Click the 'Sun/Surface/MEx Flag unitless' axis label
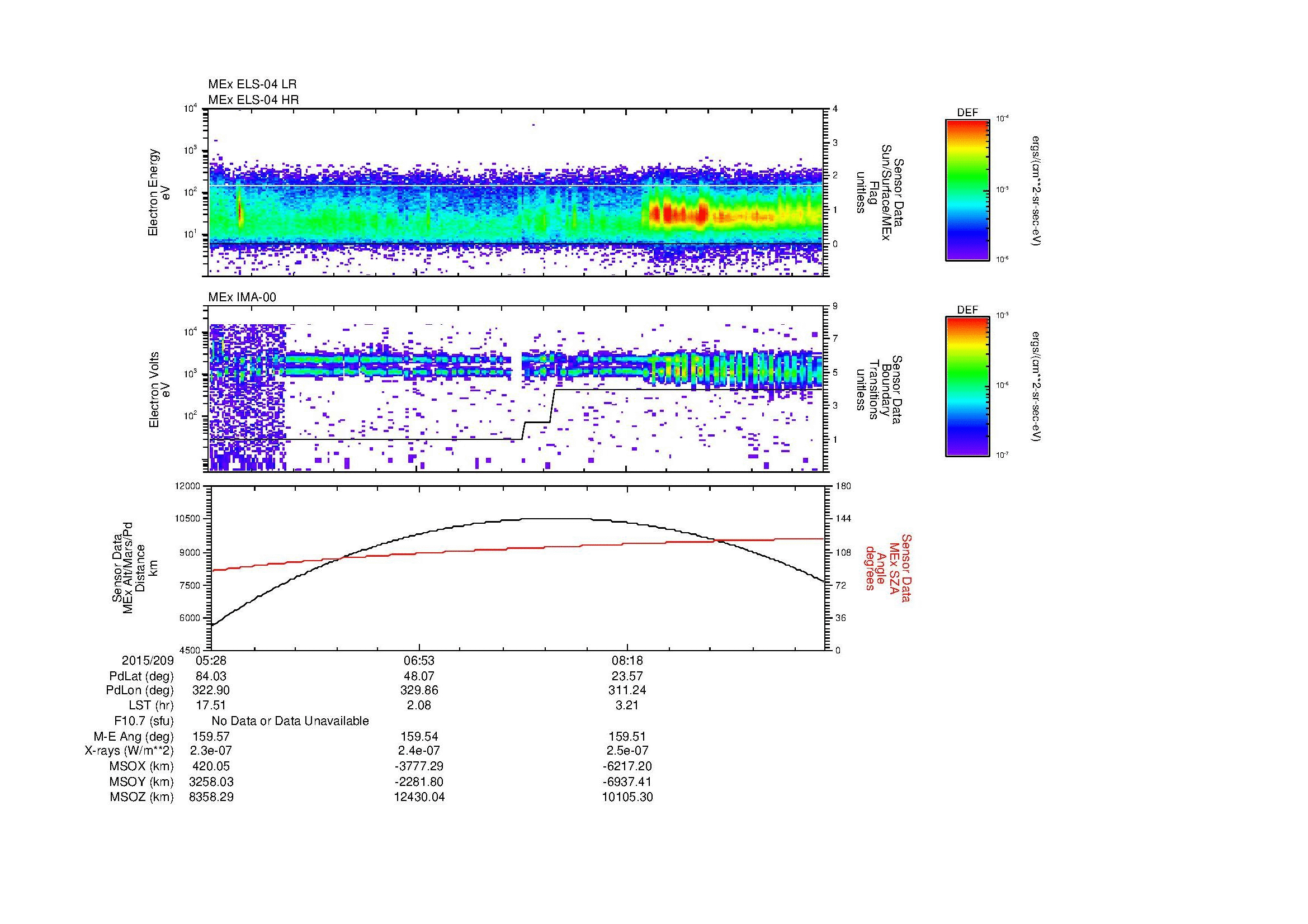 pos(880,193)
